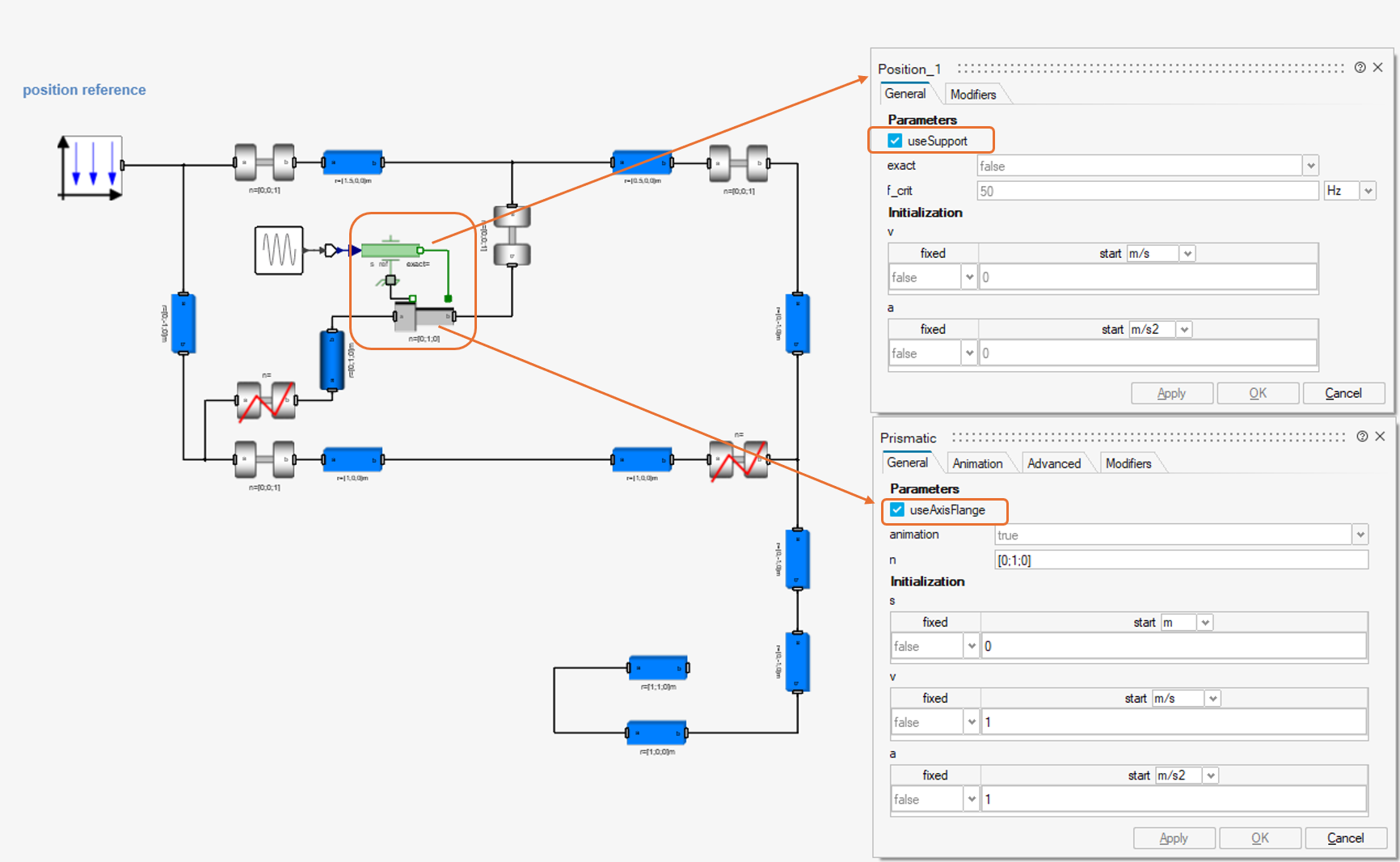Select the blue body block r=[1;1;0]m
The image size is (1400, 862).
tap(658, 668)
